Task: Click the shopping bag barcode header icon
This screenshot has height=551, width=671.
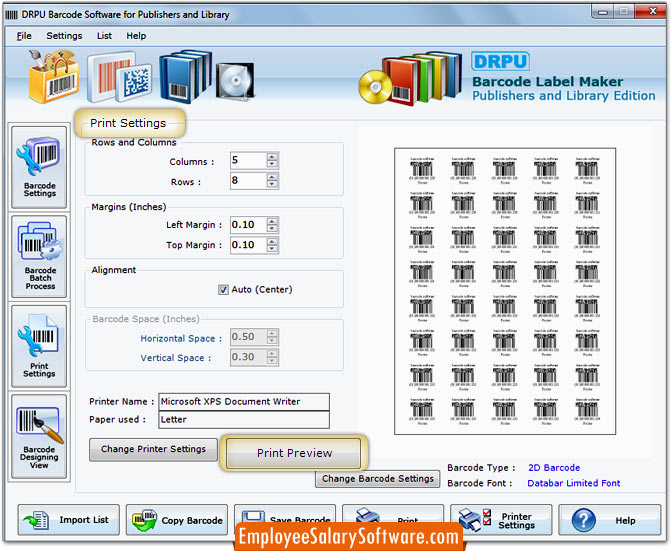Action: point(53,77)
